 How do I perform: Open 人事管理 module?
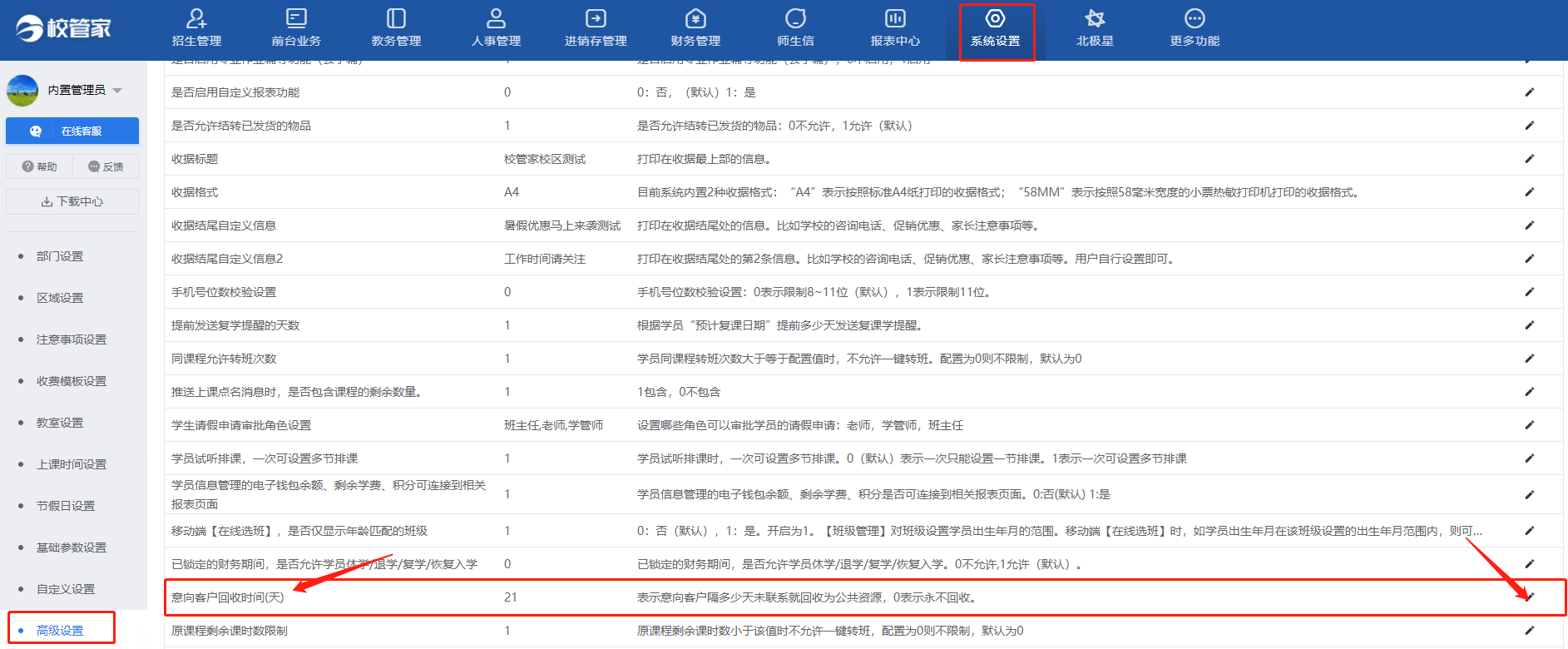(x=496, y=29)
